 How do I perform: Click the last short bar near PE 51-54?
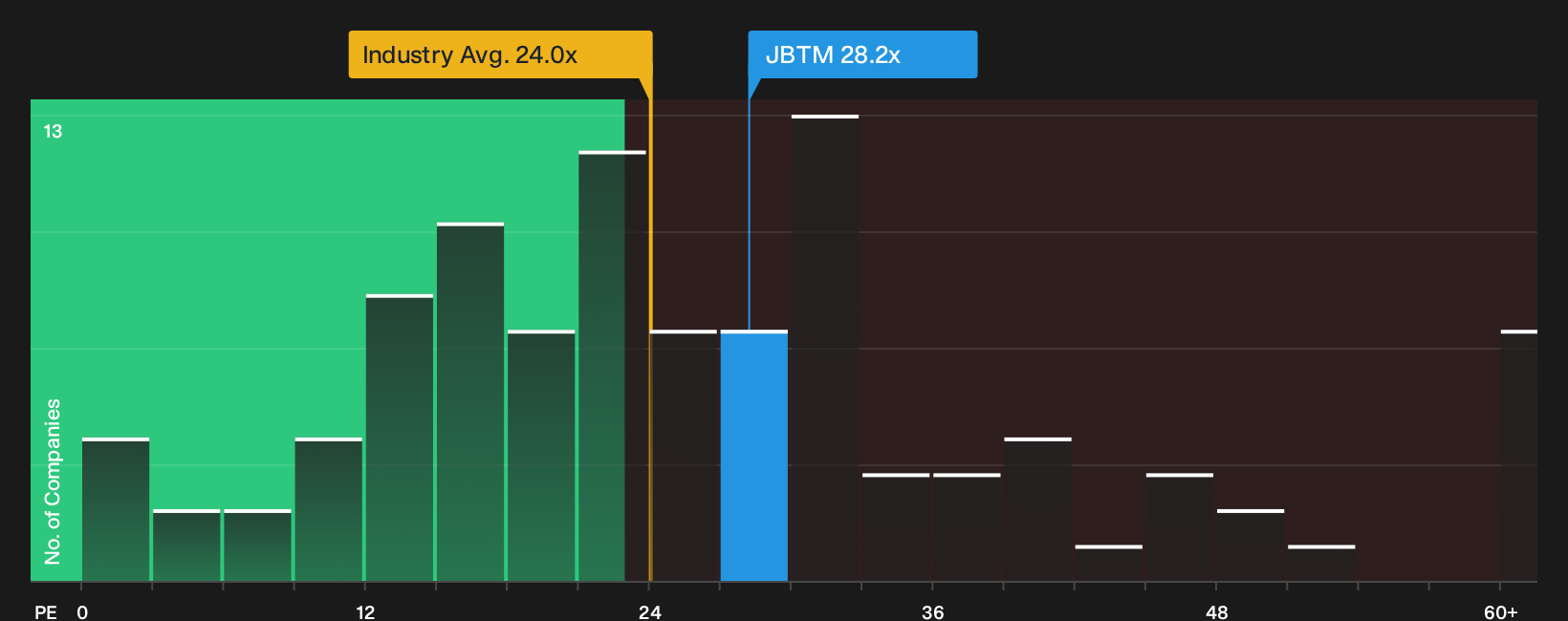[x=1321, y=563]
